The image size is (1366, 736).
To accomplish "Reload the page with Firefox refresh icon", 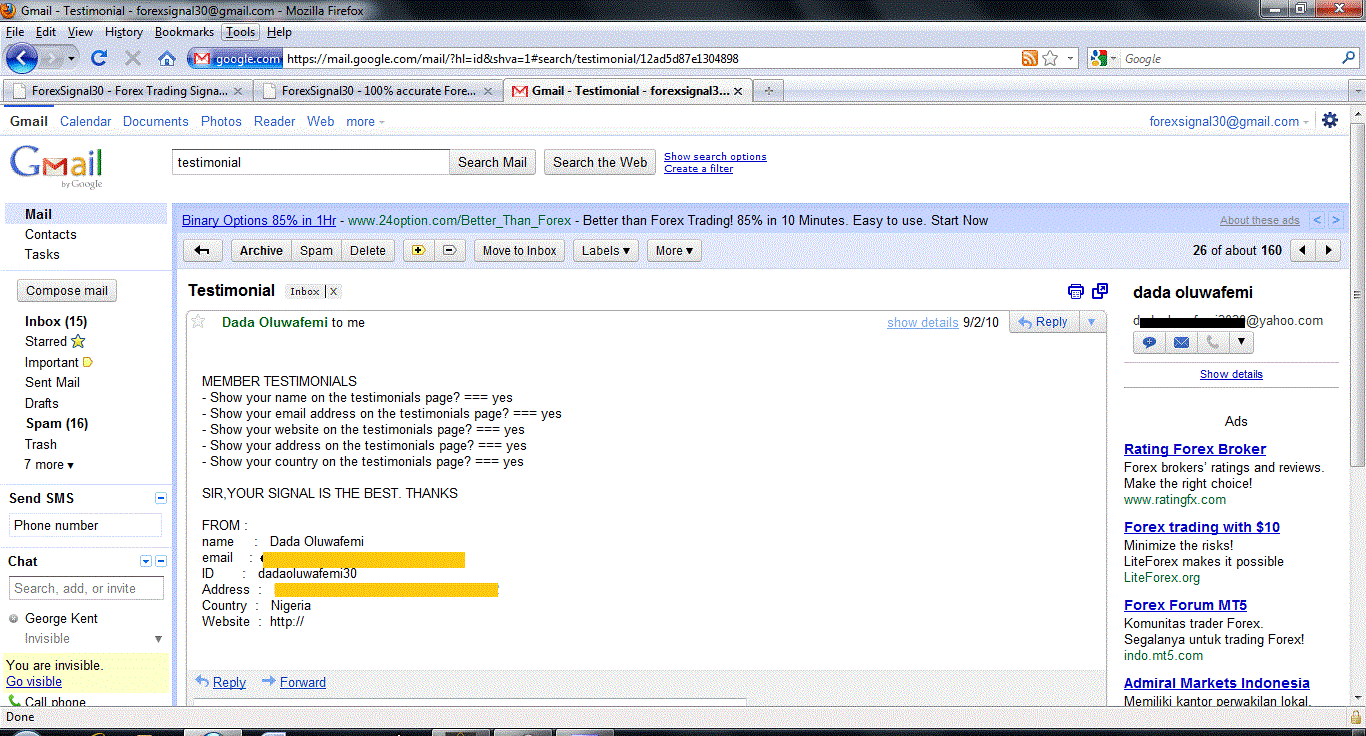I will tap(99, 59).
